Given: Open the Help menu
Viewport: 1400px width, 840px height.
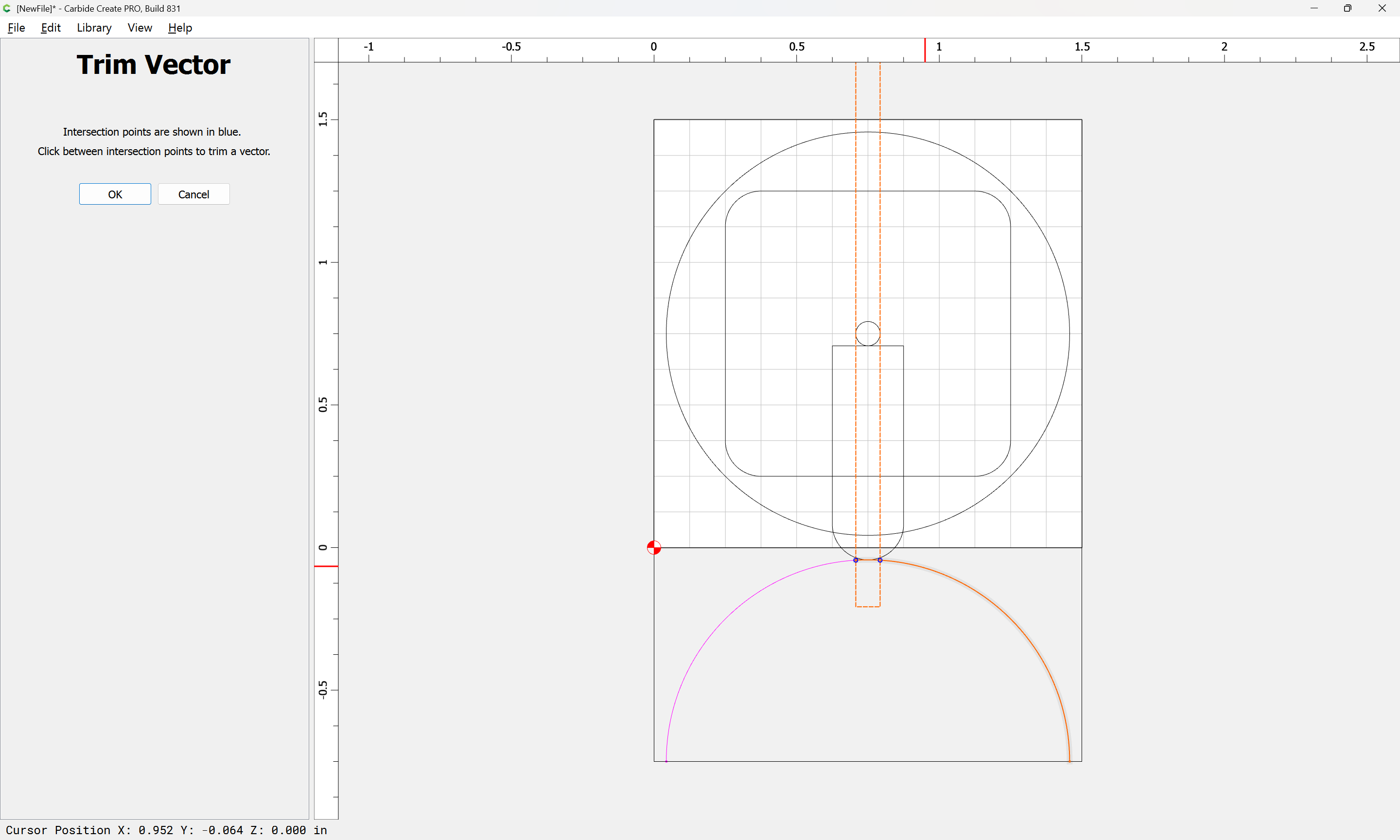Looking at the screenshot, I should click(x=180, y=28).
